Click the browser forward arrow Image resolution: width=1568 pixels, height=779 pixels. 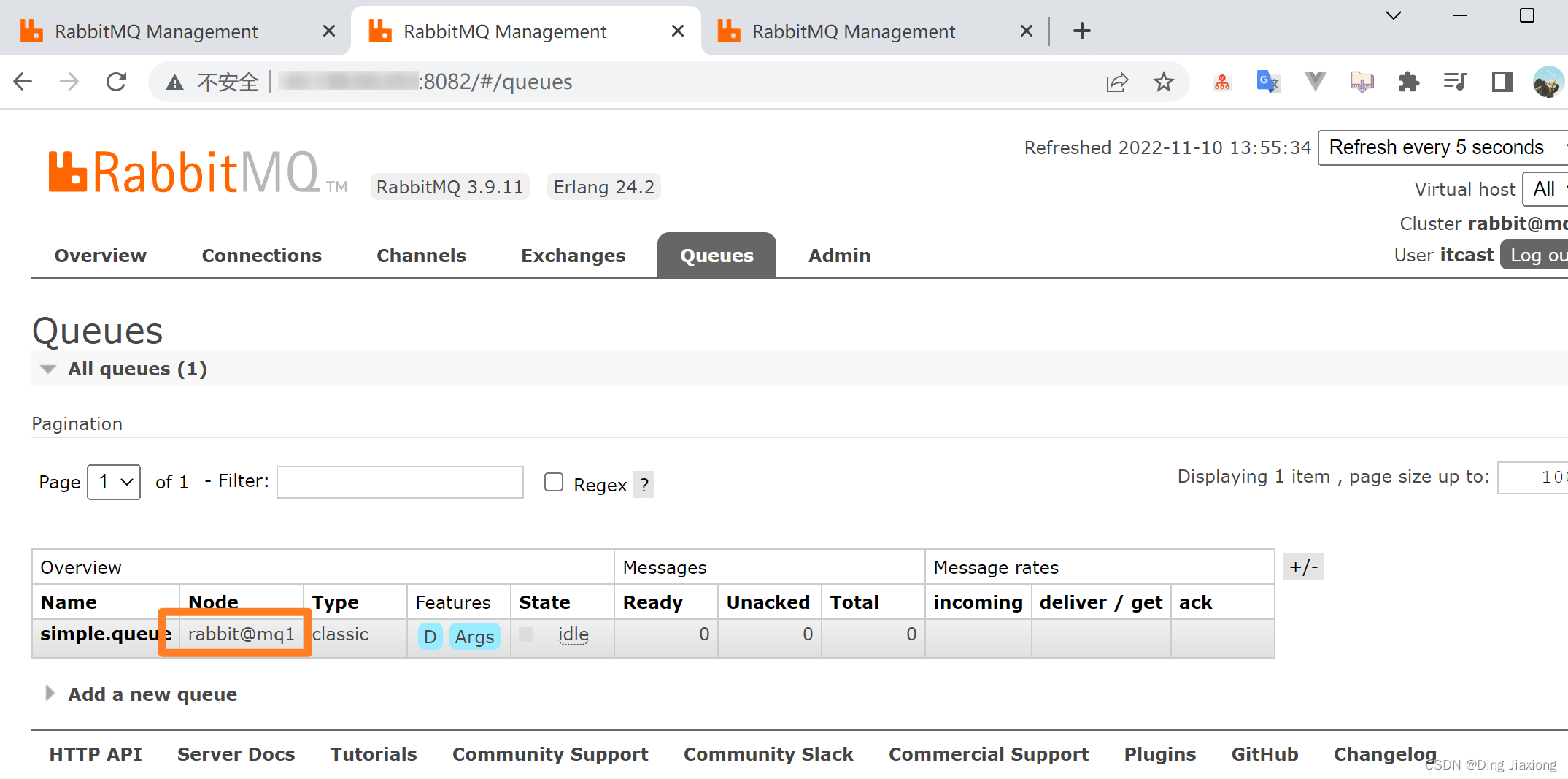tap(69, 82)
